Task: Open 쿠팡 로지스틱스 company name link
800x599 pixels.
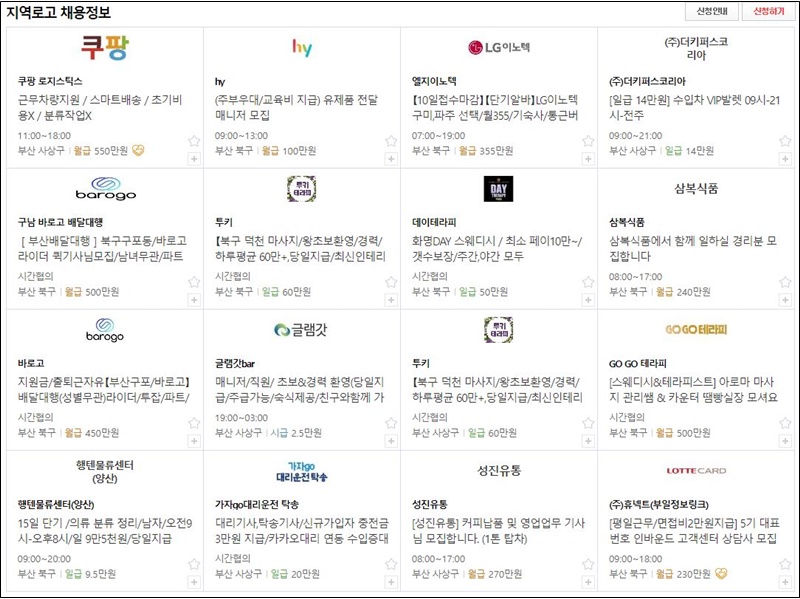Action: 50,81
